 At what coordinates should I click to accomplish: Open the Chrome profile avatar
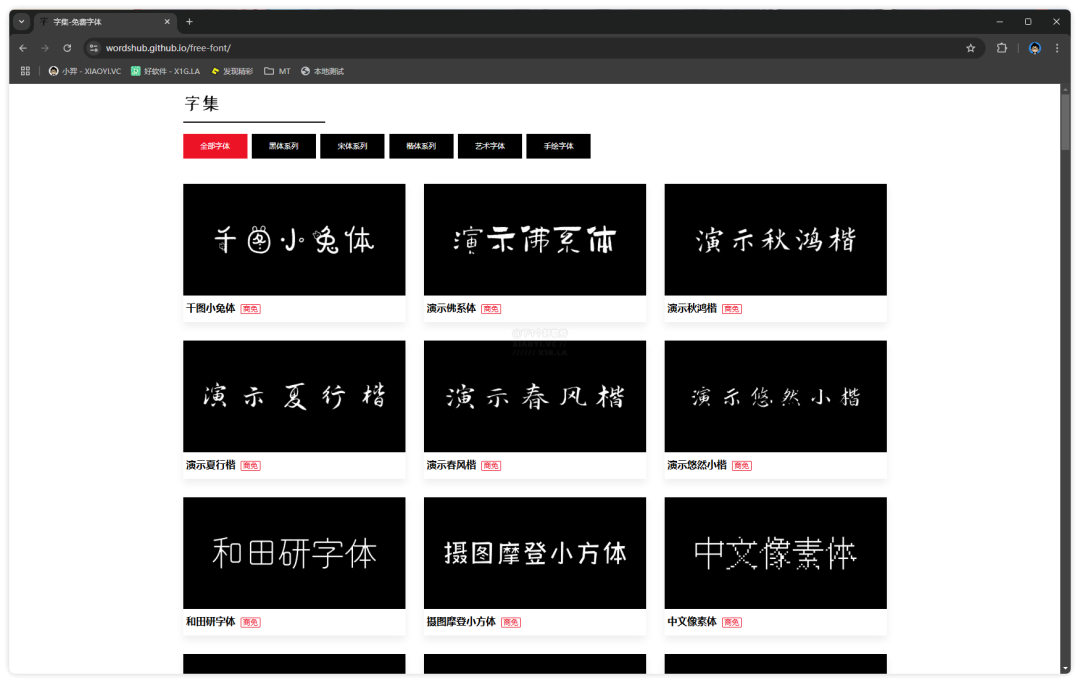click(1035, 48)
